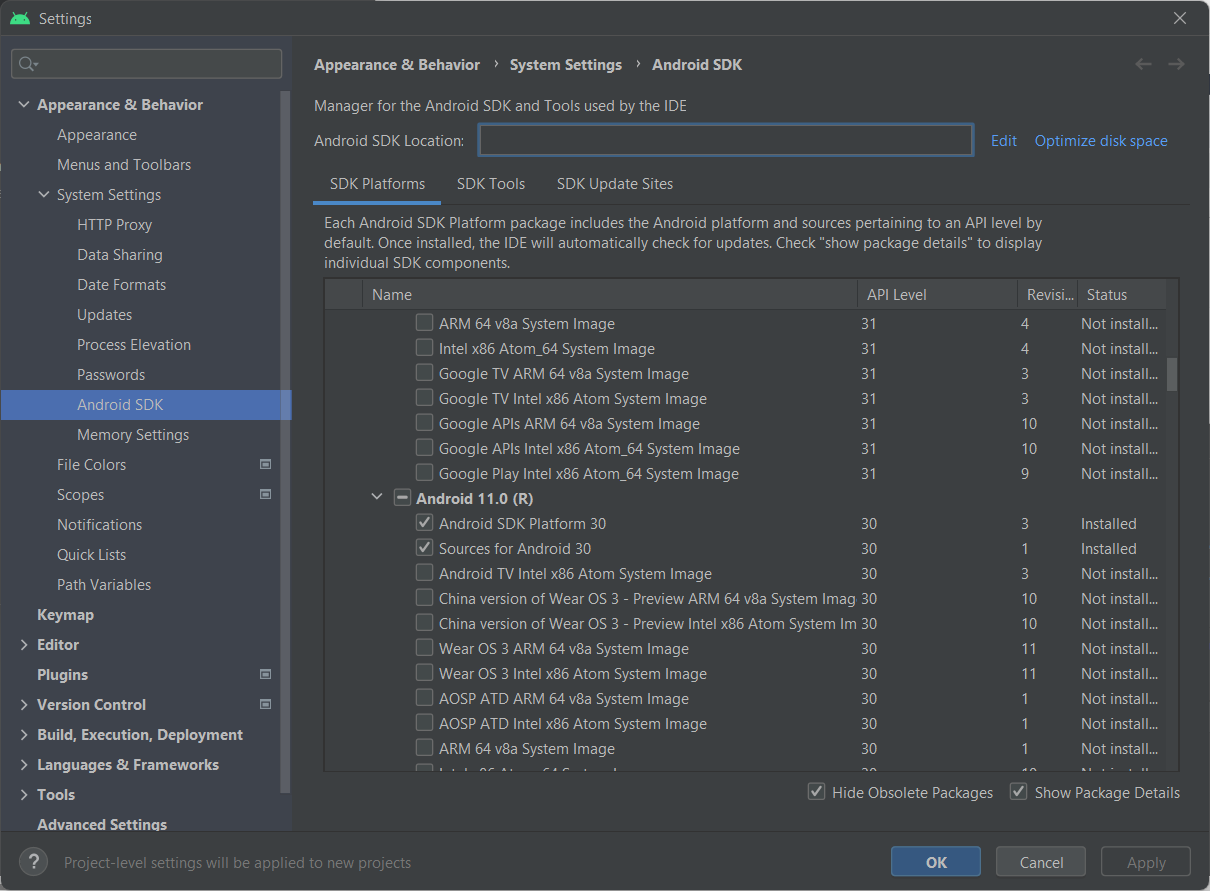Collapse System Settings subsection
Image resolution: width=1210 pixels, height=891 pixels.
44,194
